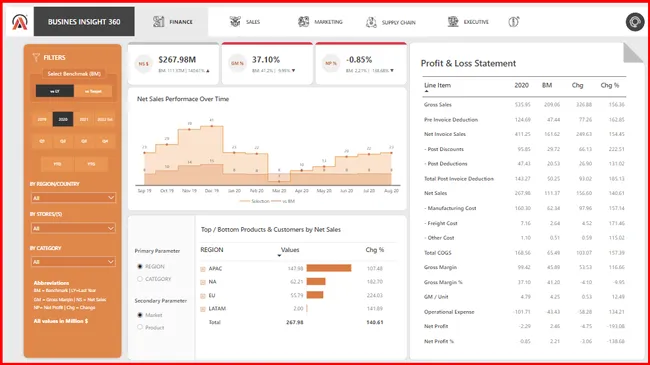Viewport: 650px width, 365px height.
Task: Switch benchmark to vs Target
Action: pos(93,91)
